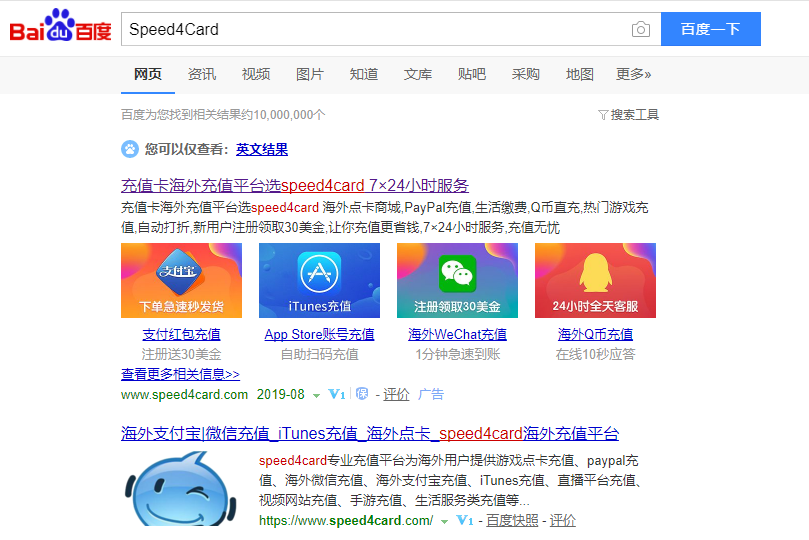Click 自助扫码充值 caption text
Screen dimensions: 809x540
319,354
